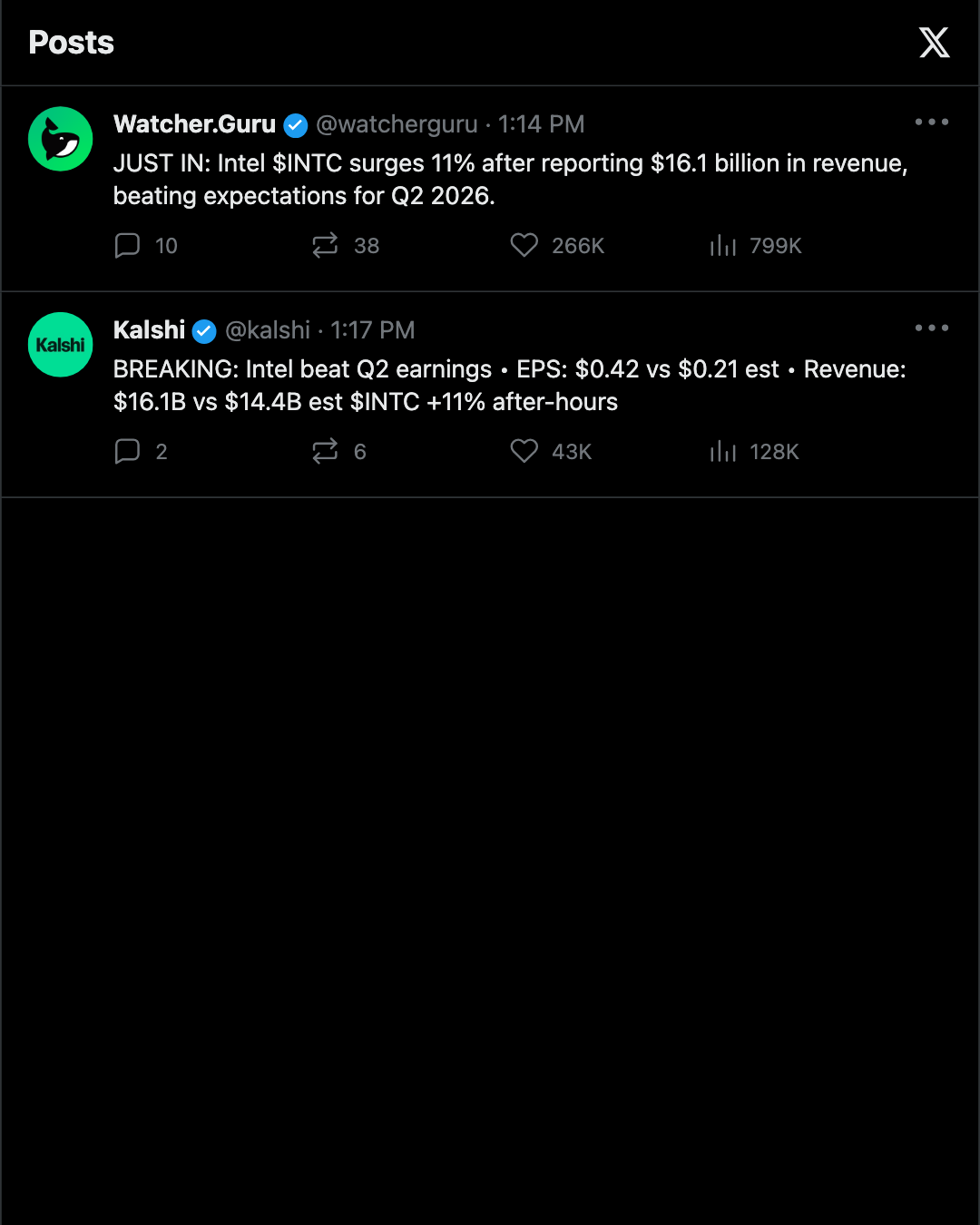980x1225 pixels.
Task: Open Kalshi profile avatar
Action: (61, 345)
